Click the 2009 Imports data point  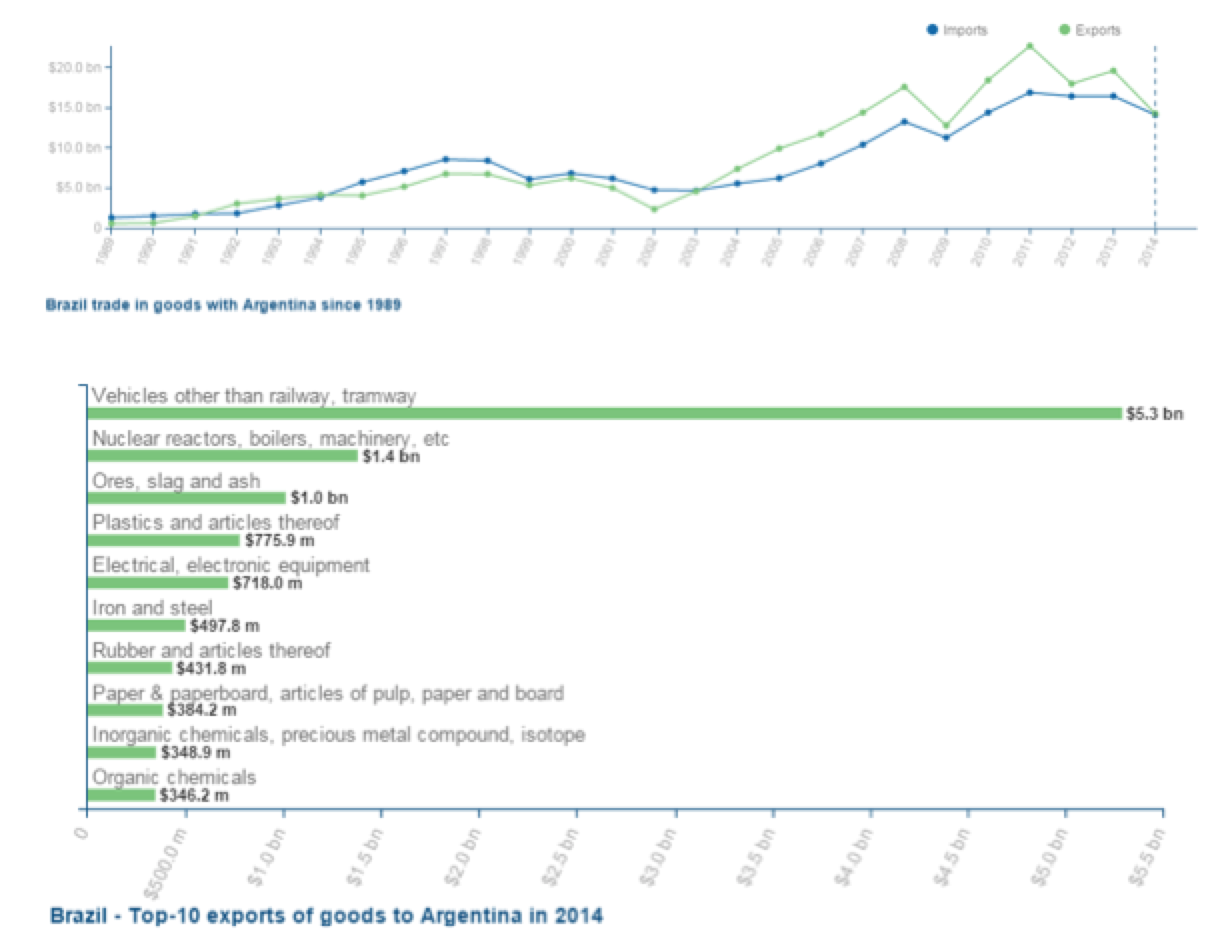(x=946, y=137)
